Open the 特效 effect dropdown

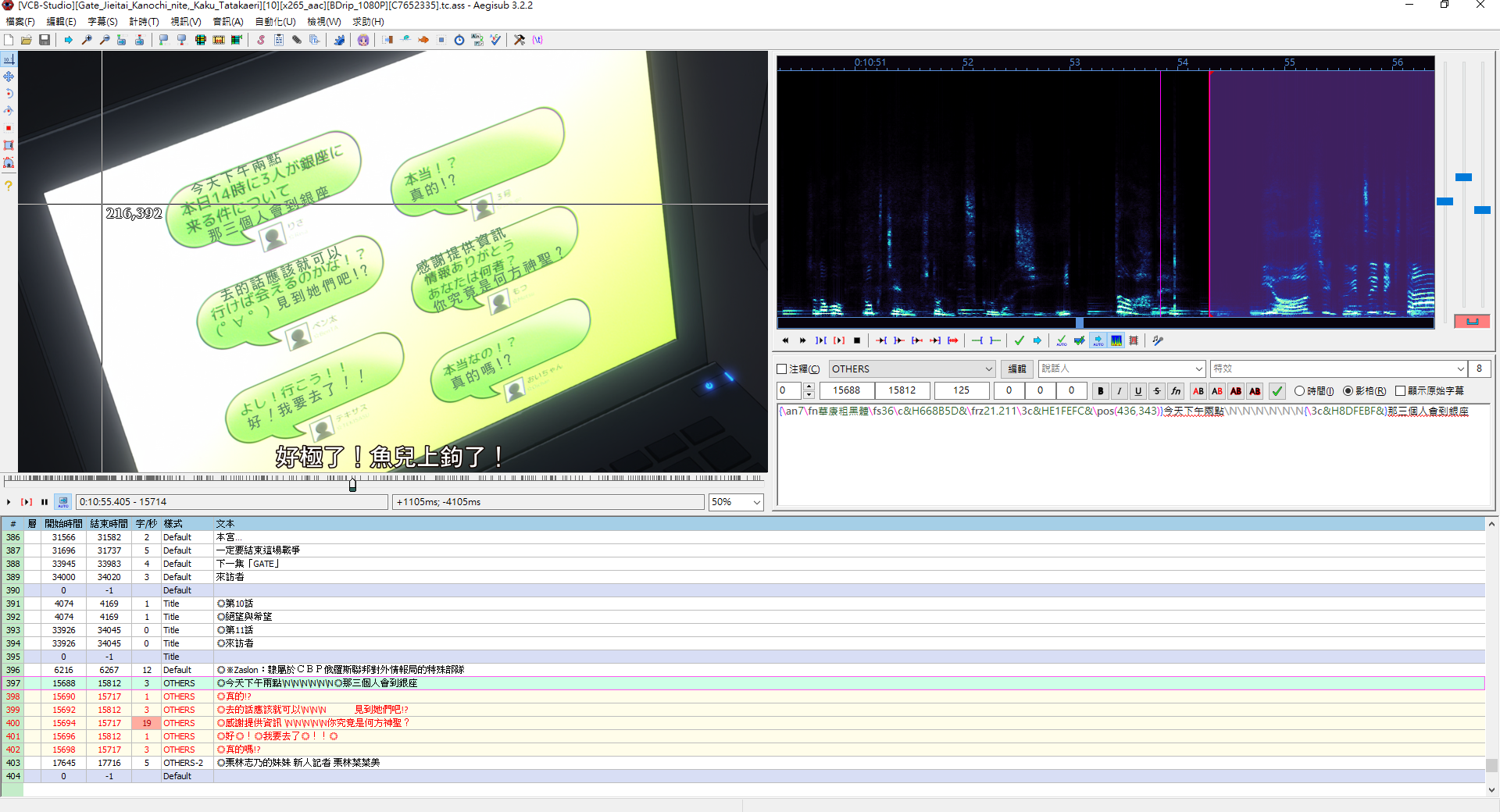pyautogui.click(x=1338, y=369)
